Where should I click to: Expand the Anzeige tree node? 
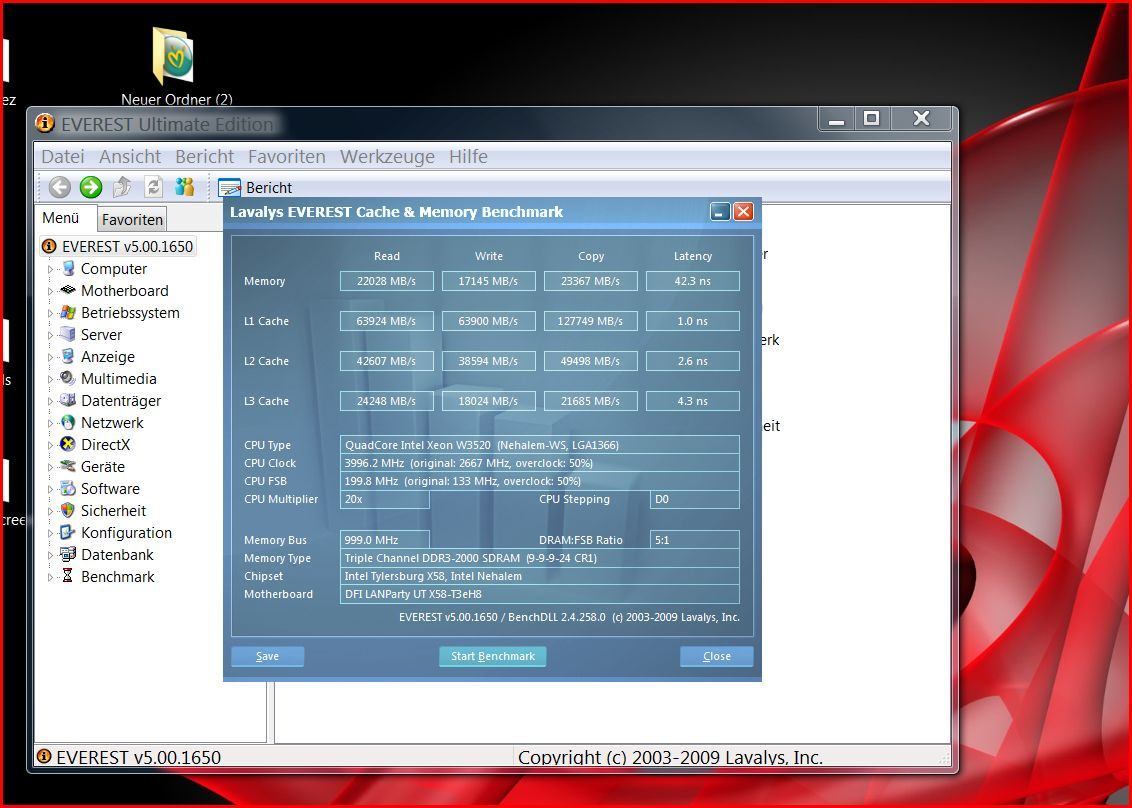click(x=51, y=357)
